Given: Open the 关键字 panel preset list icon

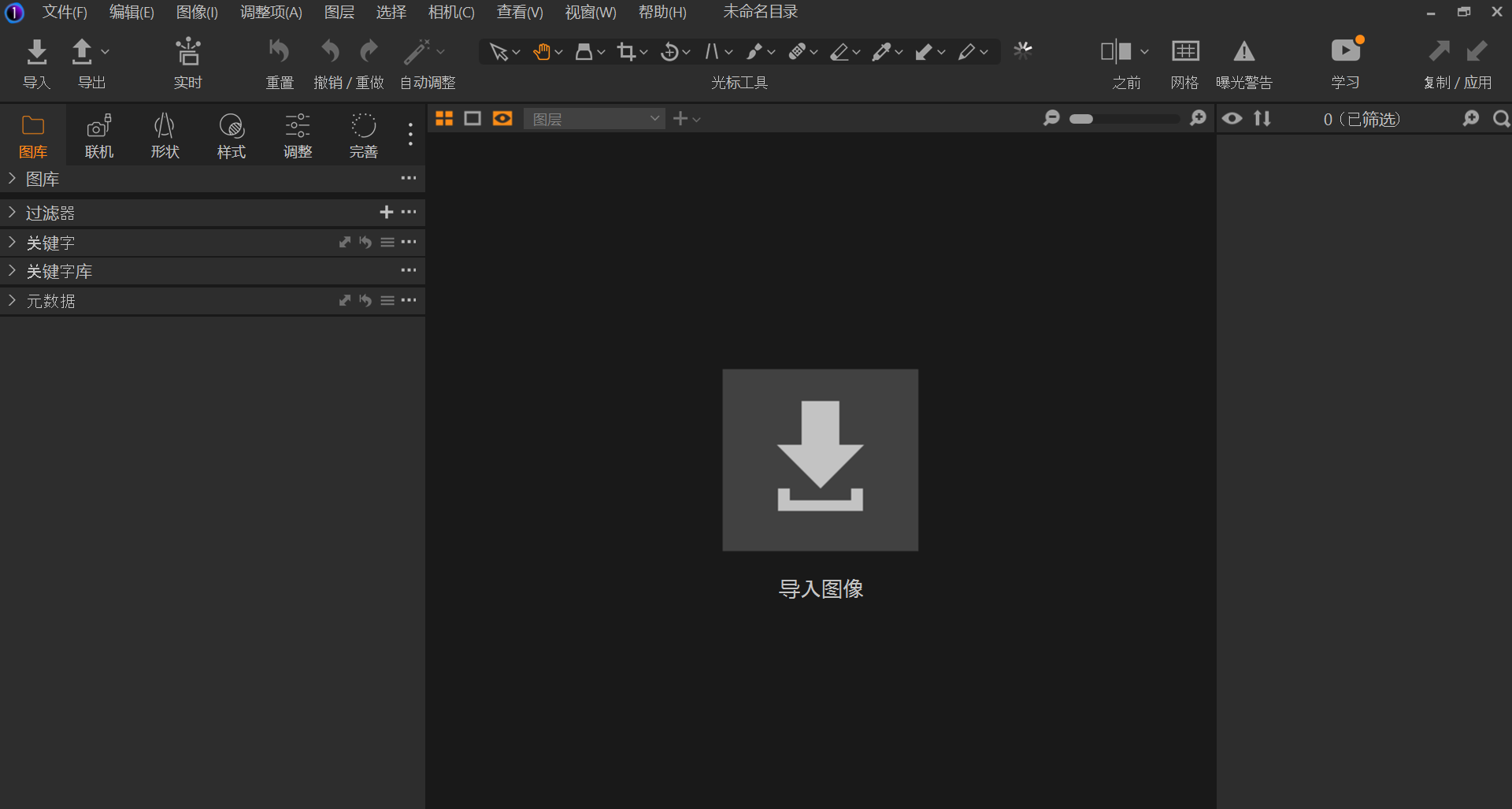Looking at the screenshot, I should (x=387, y=243).
